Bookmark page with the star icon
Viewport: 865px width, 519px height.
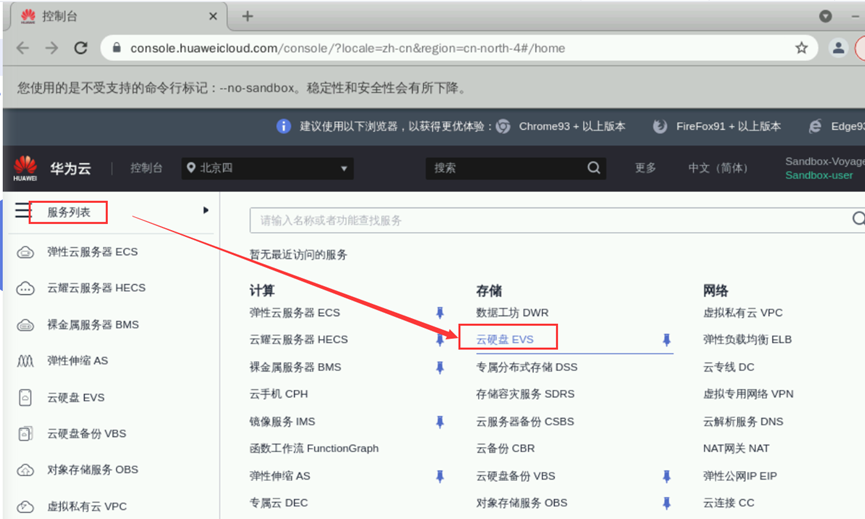coord(802,48)
